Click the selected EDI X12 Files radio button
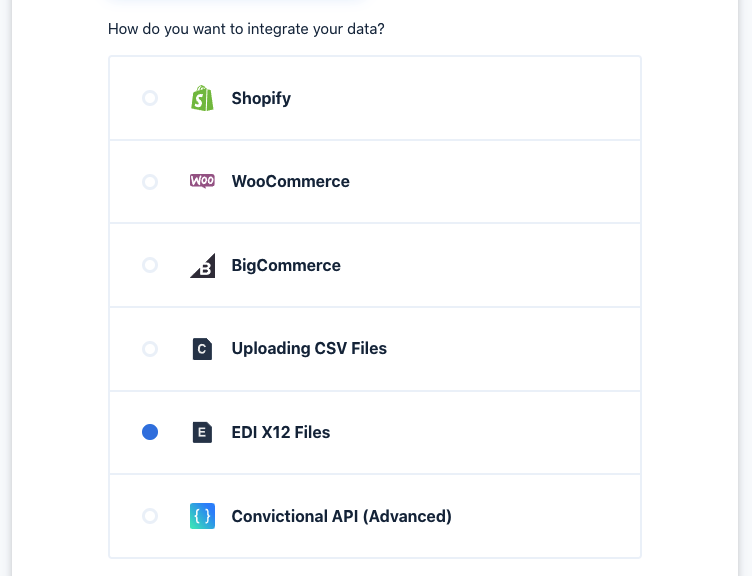 tap(150, 432)
